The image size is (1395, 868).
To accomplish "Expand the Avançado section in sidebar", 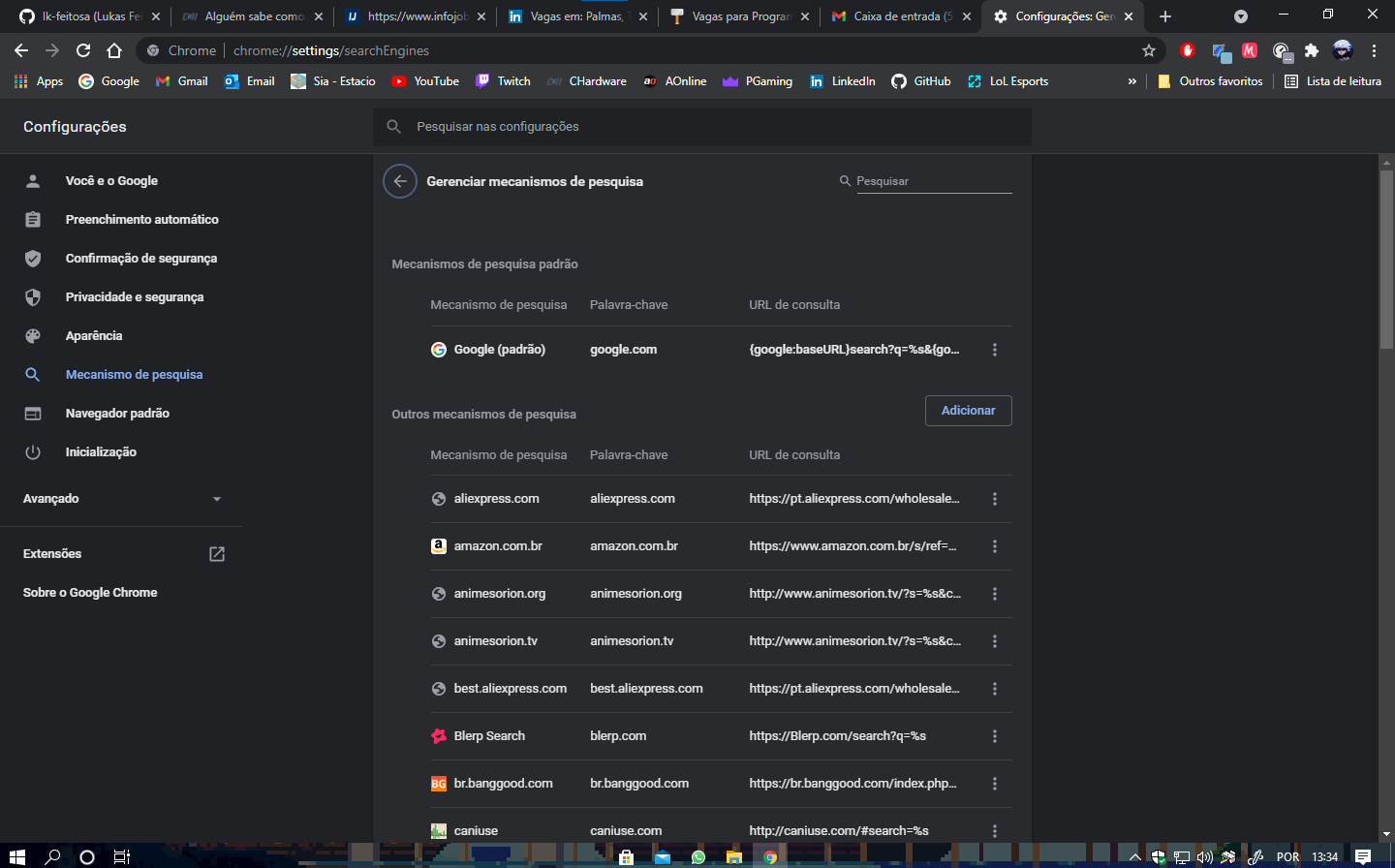I will 121,499.
